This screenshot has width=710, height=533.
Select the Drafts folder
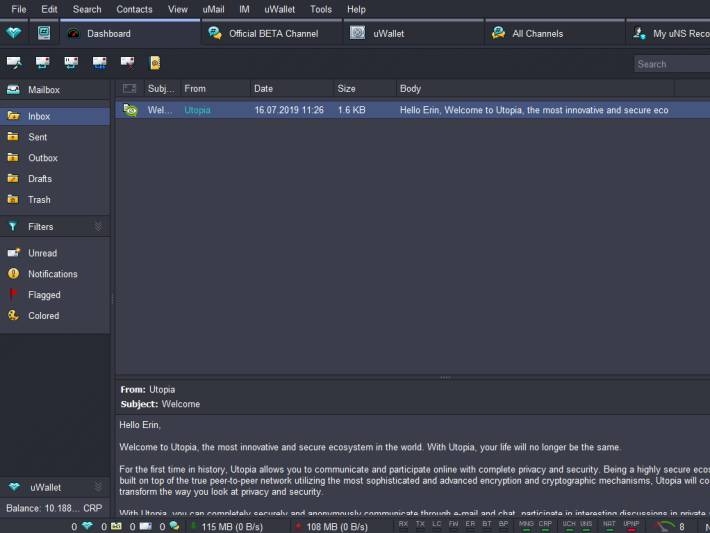[x=55, y=178]
